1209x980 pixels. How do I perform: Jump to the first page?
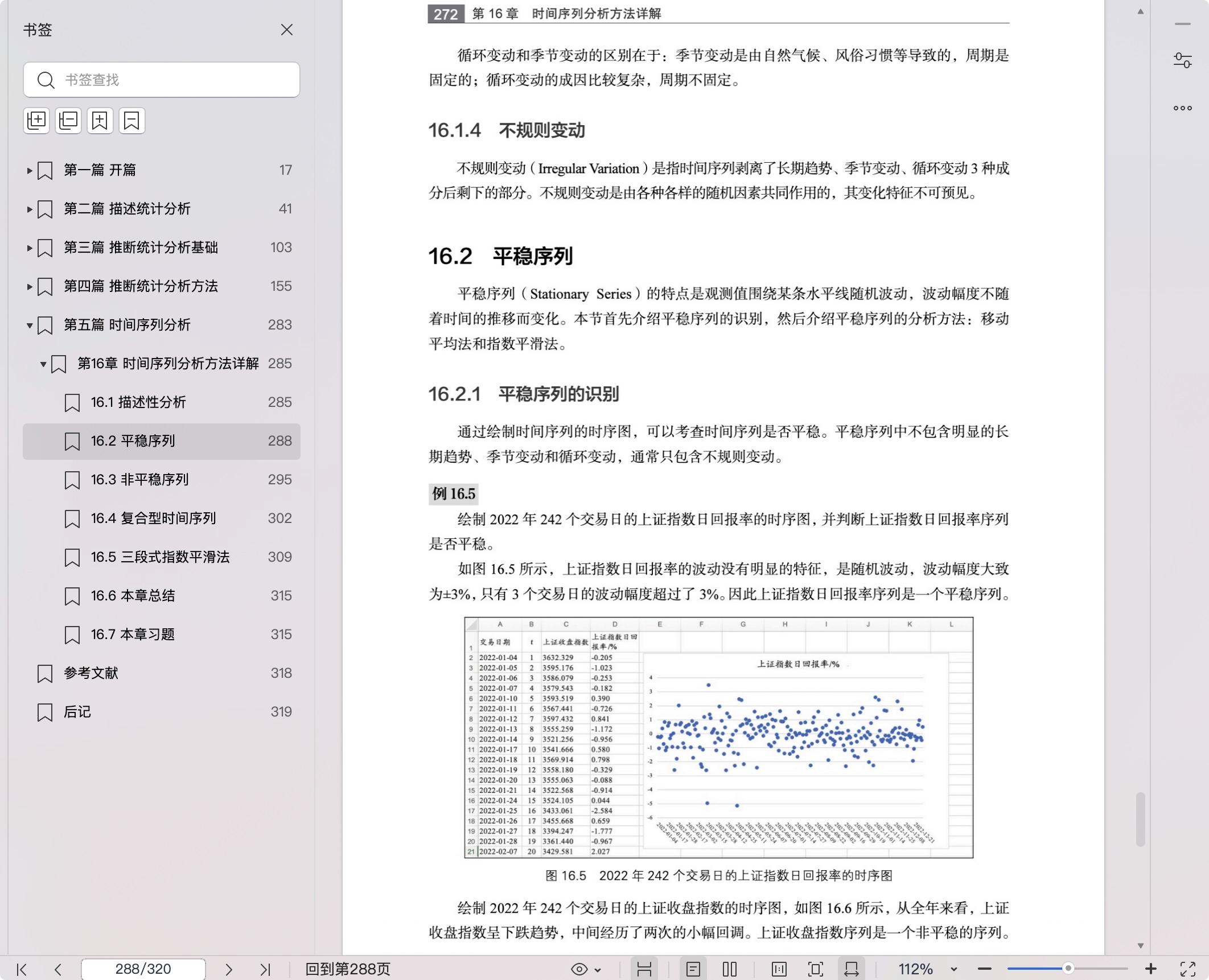22,969
